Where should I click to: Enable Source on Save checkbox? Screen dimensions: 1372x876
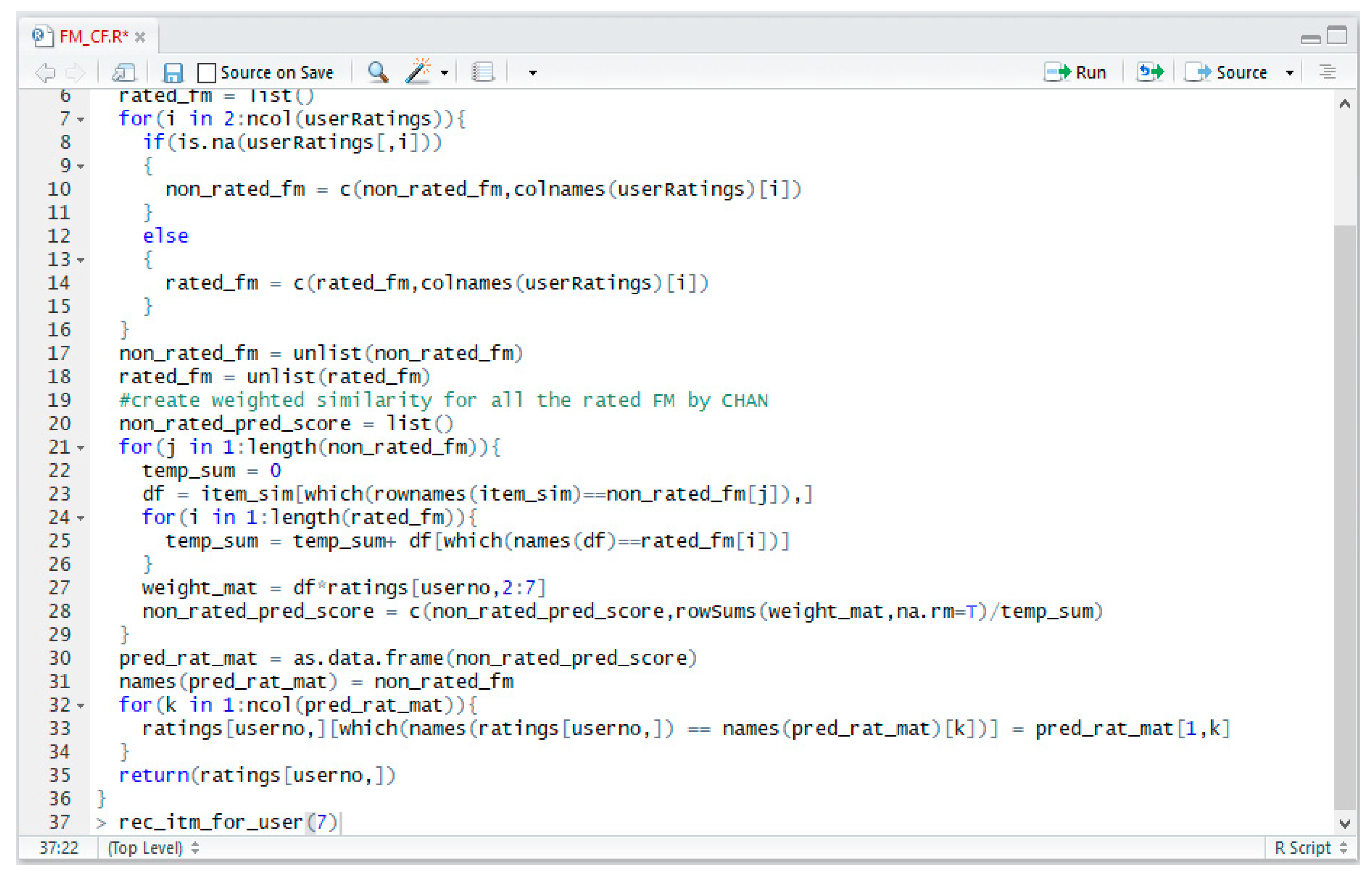206,73
